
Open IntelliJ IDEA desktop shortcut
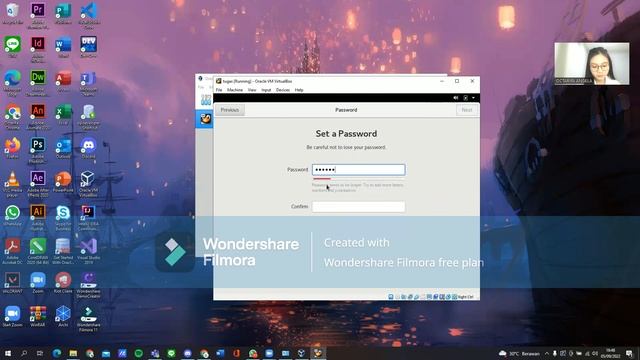88,217
